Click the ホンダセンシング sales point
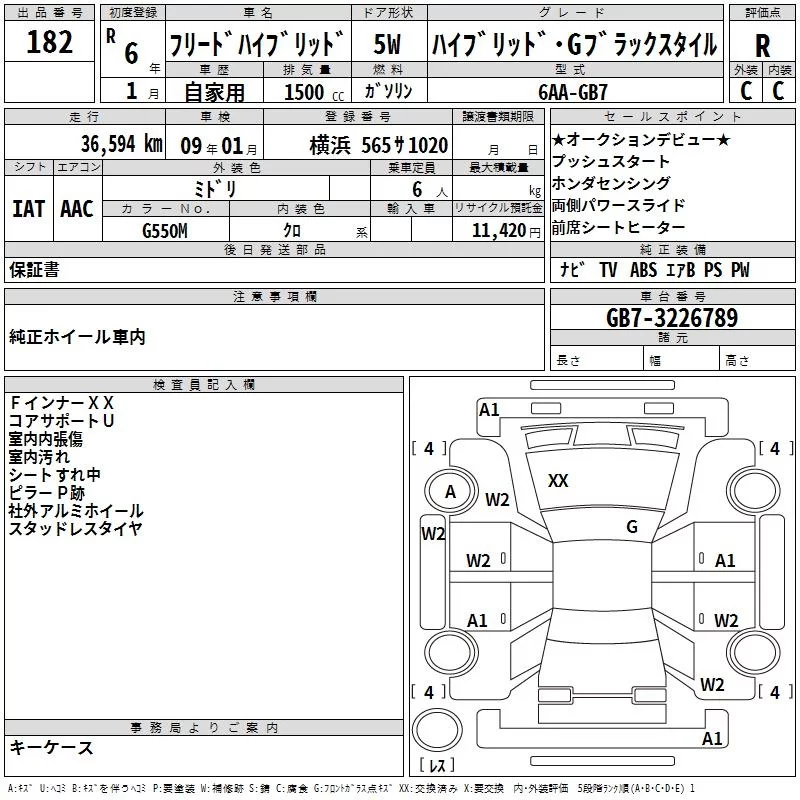This screenshot has width=800, height=800. 612,183
